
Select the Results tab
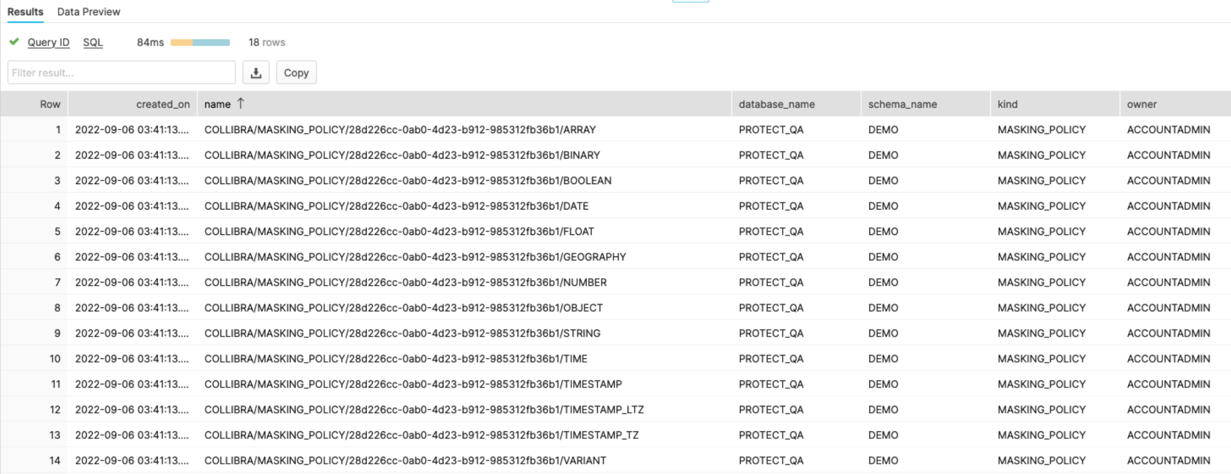(25, 12)
